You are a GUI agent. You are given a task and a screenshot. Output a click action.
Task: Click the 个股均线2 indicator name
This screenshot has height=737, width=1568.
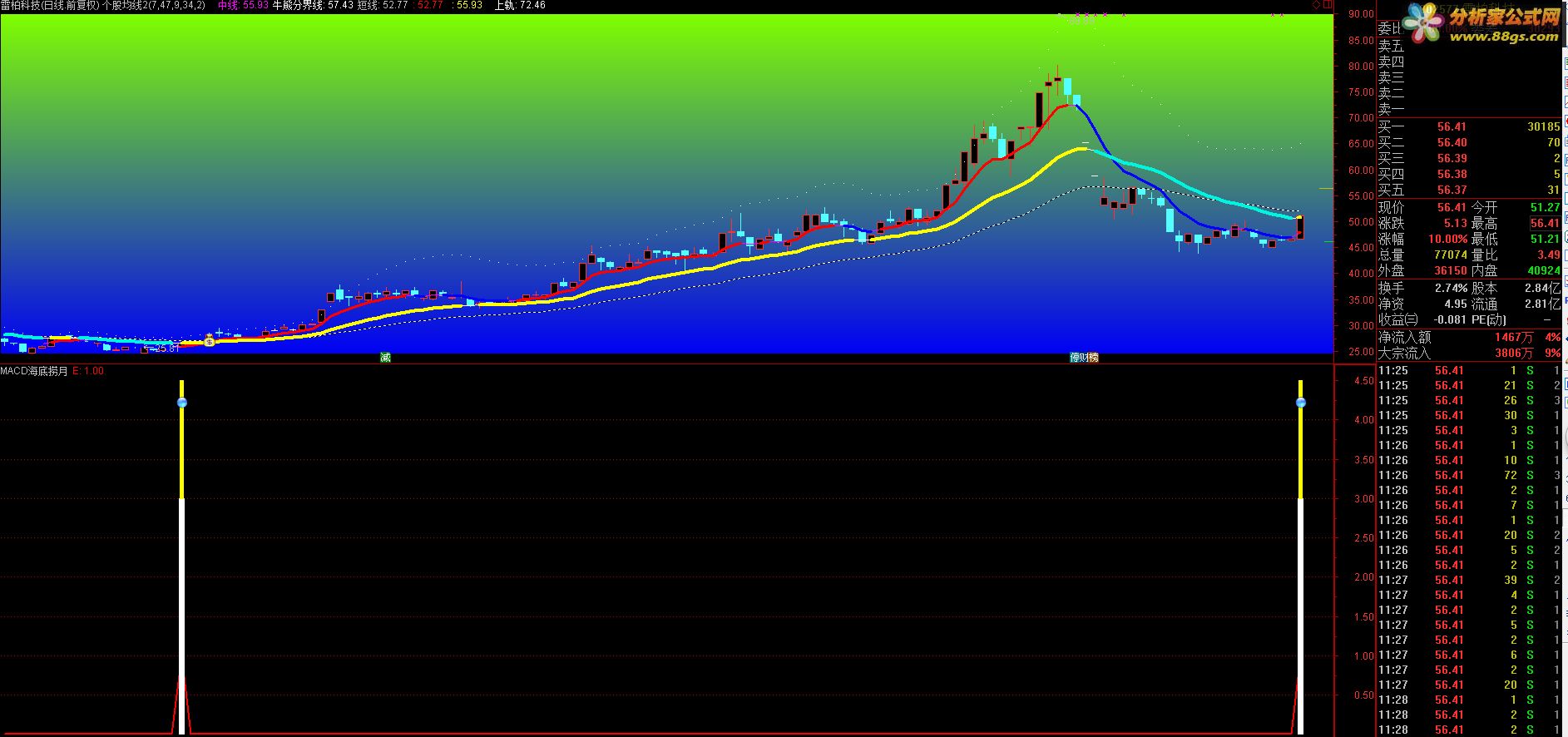(122, 5)
